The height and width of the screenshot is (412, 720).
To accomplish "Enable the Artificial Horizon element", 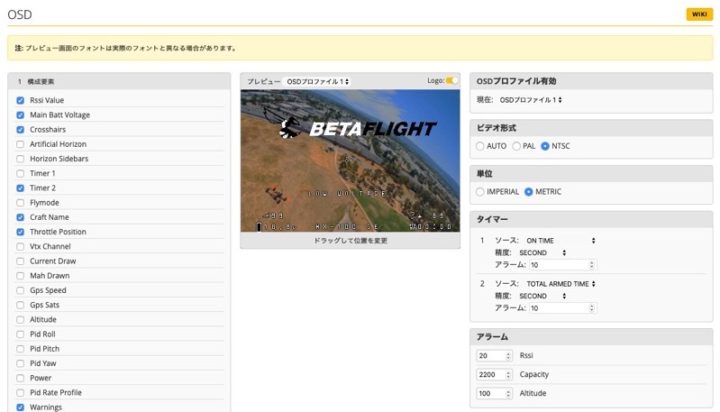I will [21, 144].
